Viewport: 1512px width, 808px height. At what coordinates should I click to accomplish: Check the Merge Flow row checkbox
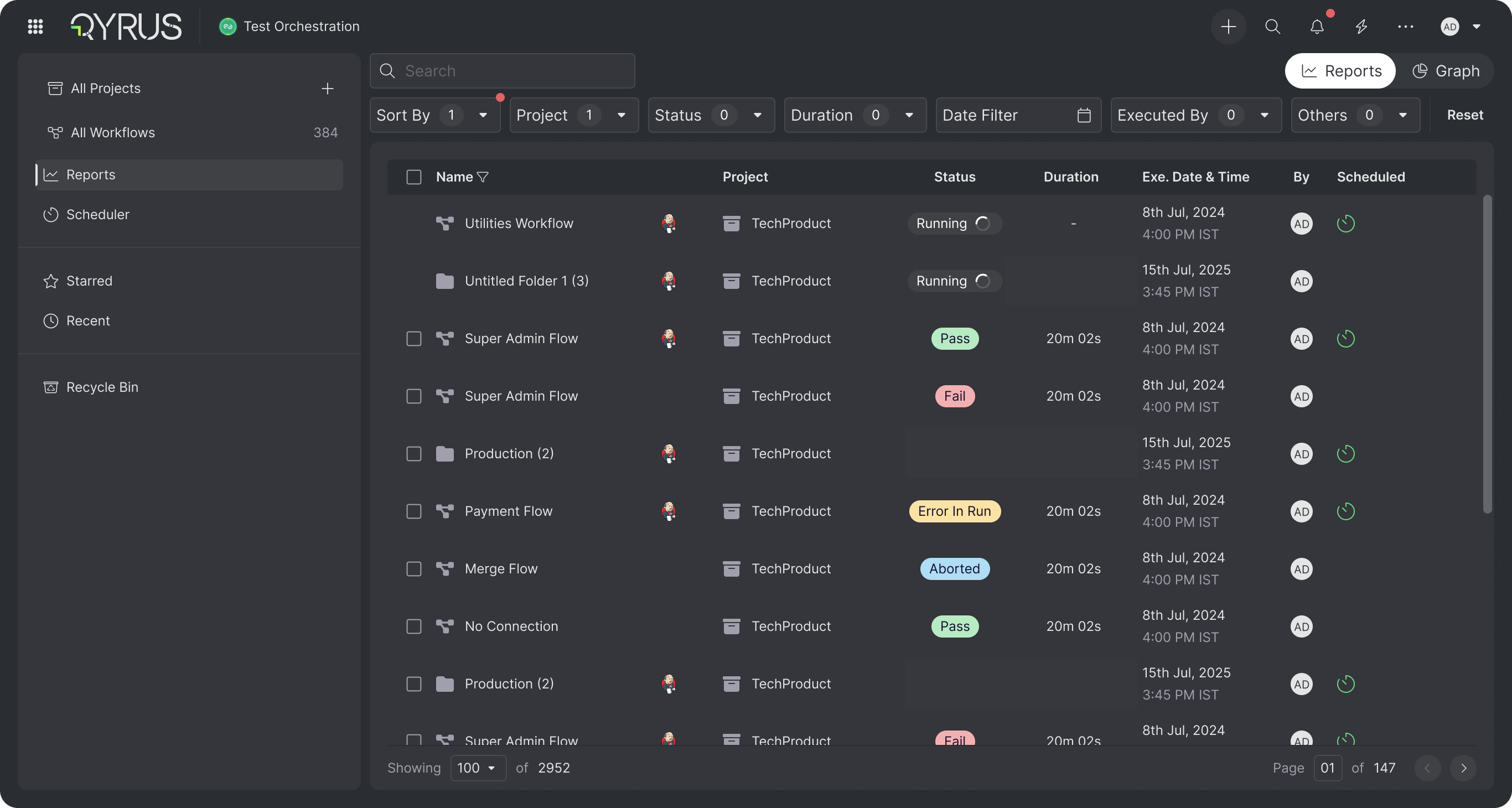pyautogui.click(x=414, y=568)
